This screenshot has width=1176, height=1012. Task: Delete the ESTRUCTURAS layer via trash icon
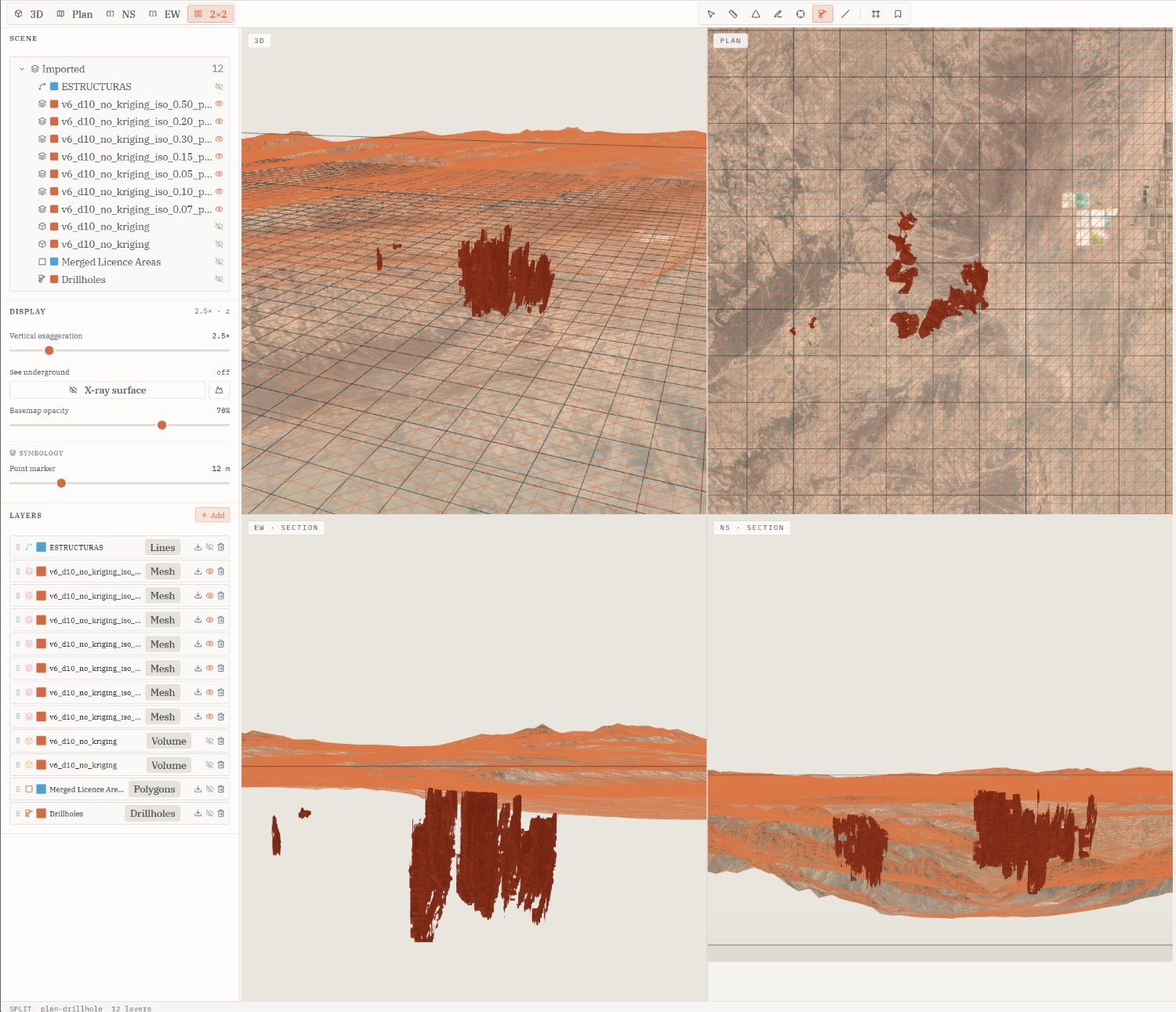point(221,547)
